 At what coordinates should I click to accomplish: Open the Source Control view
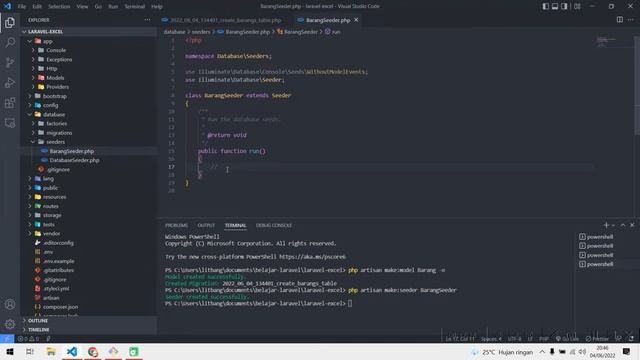(10, 62)
